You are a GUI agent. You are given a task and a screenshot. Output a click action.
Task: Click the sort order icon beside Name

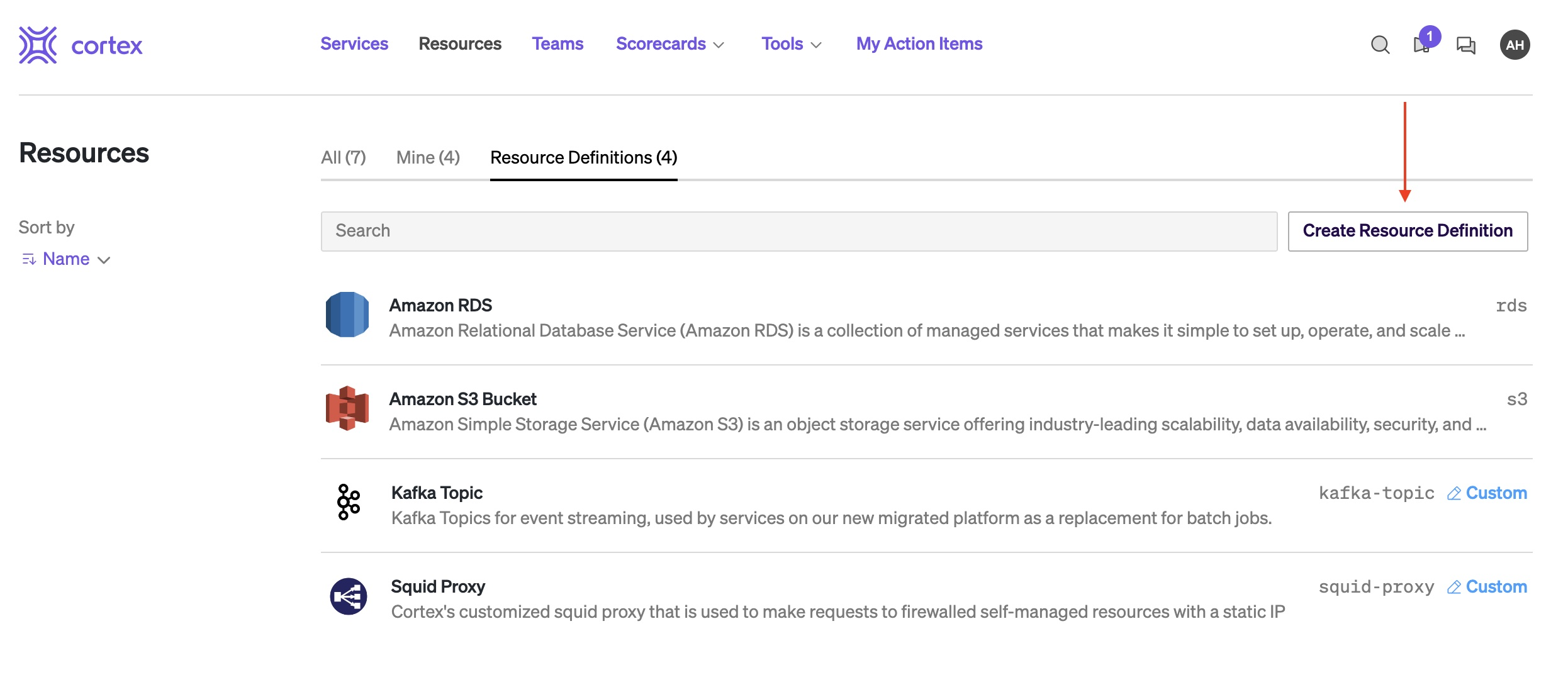[x=29, y=259]
